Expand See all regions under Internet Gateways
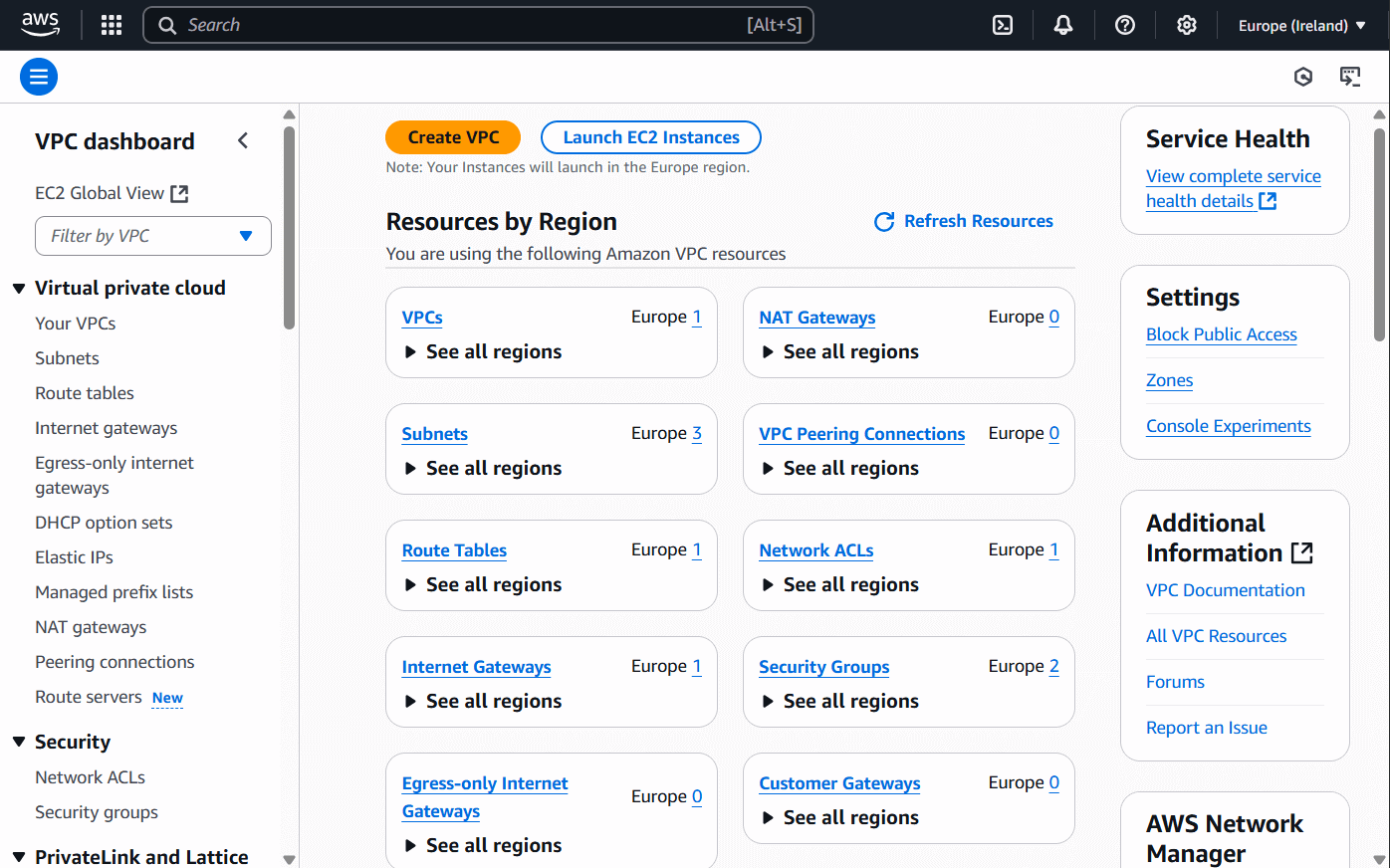This screenshot has width=1390, height=868. [483, 701]
